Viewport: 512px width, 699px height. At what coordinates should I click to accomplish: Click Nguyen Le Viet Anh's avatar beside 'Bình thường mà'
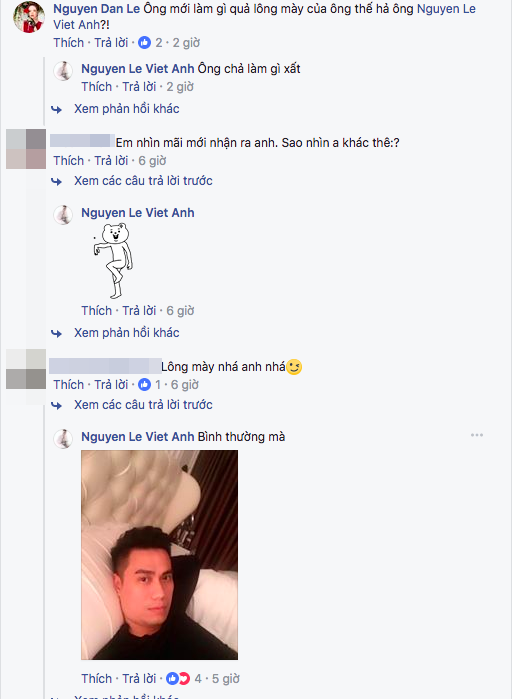(x=63, y=439)
